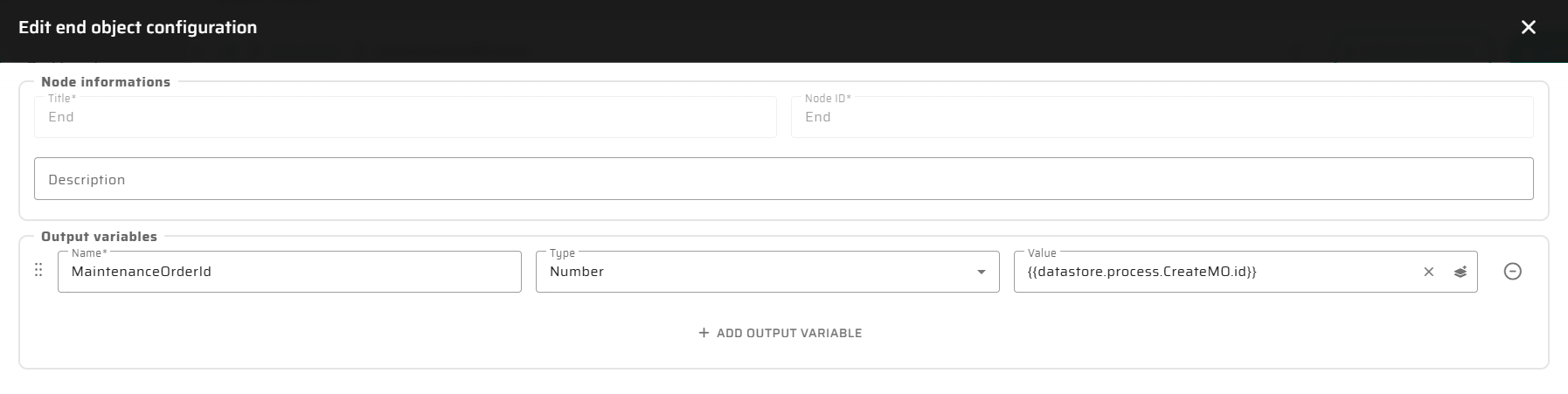This screenshot has width=1568, height=394.
Task: Click the Name label of the output variable
Action: pos(87,253)
